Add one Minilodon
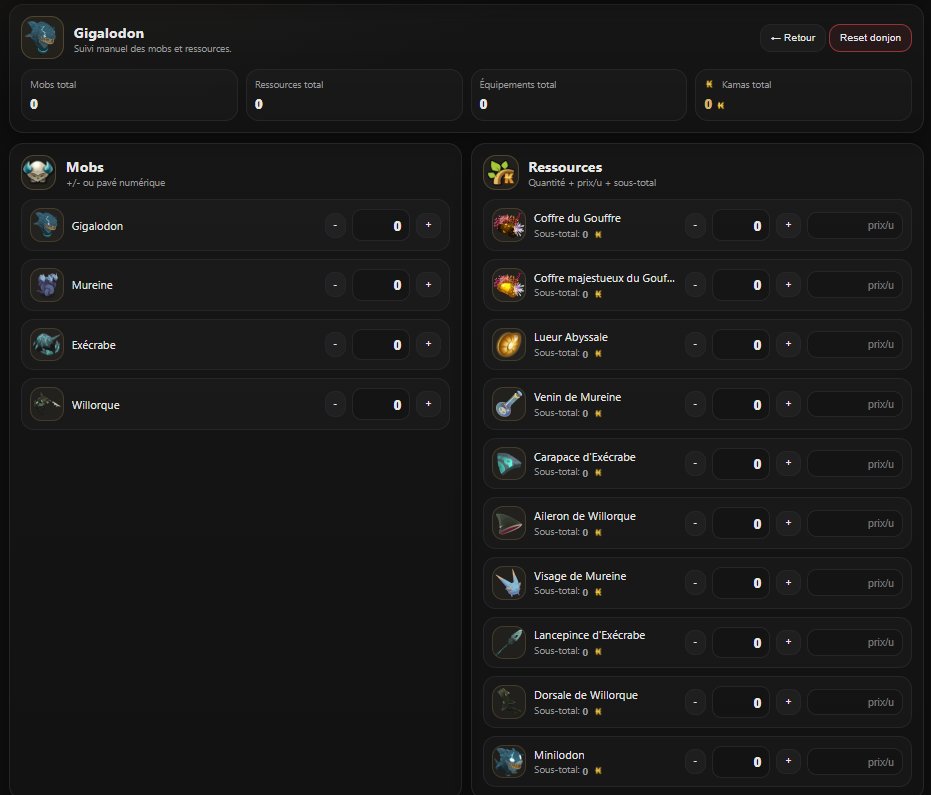The image size is (931, 795). (788, 762)
